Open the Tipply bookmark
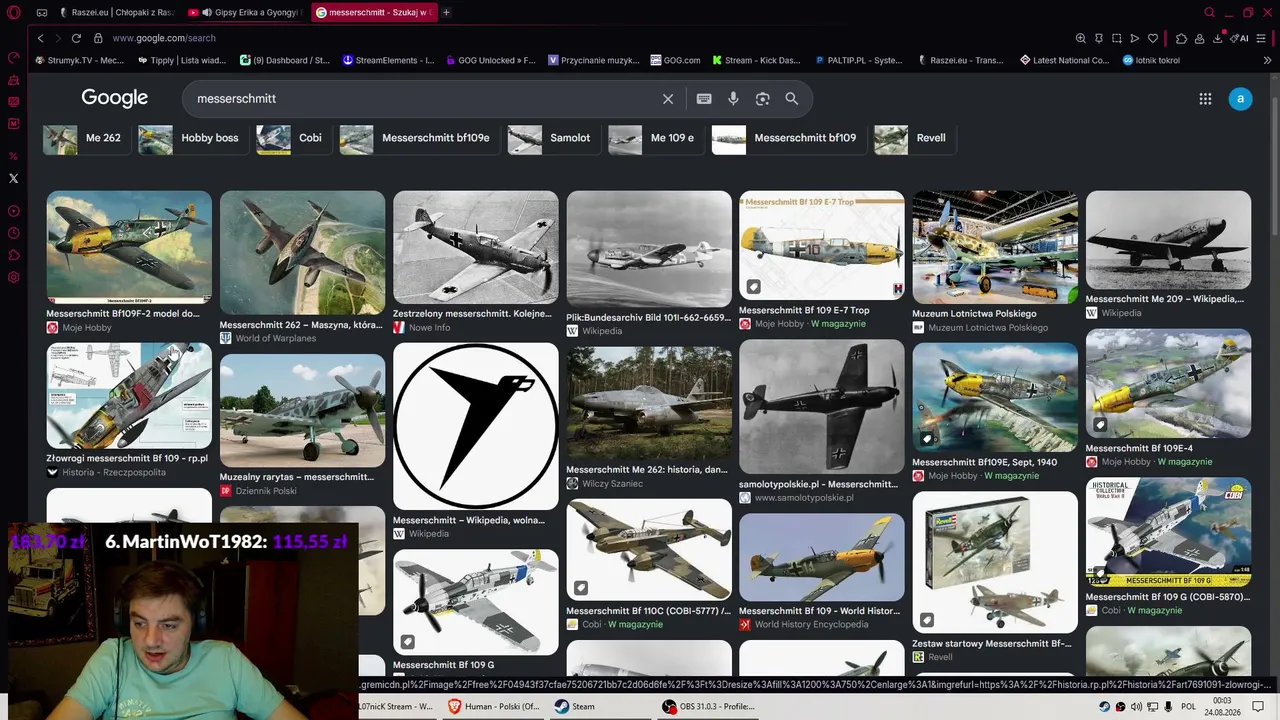Image resolution: width=1280 pixels, height=720 pixels. [181, 60]
